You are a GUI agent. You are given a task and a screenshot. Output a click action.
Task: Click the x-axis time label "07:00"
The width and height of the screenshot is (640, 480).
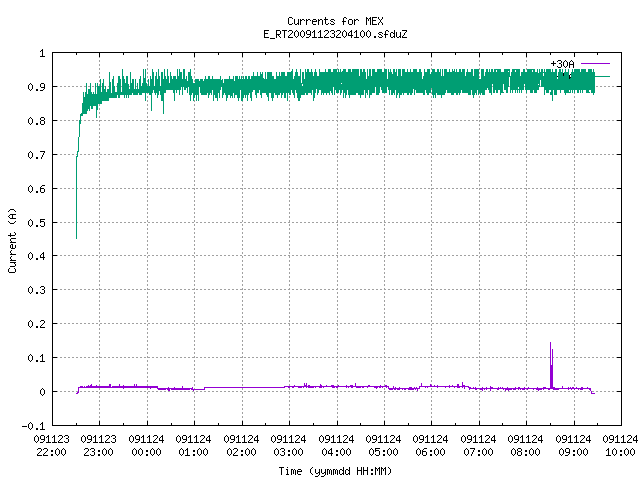pos(478,452)
